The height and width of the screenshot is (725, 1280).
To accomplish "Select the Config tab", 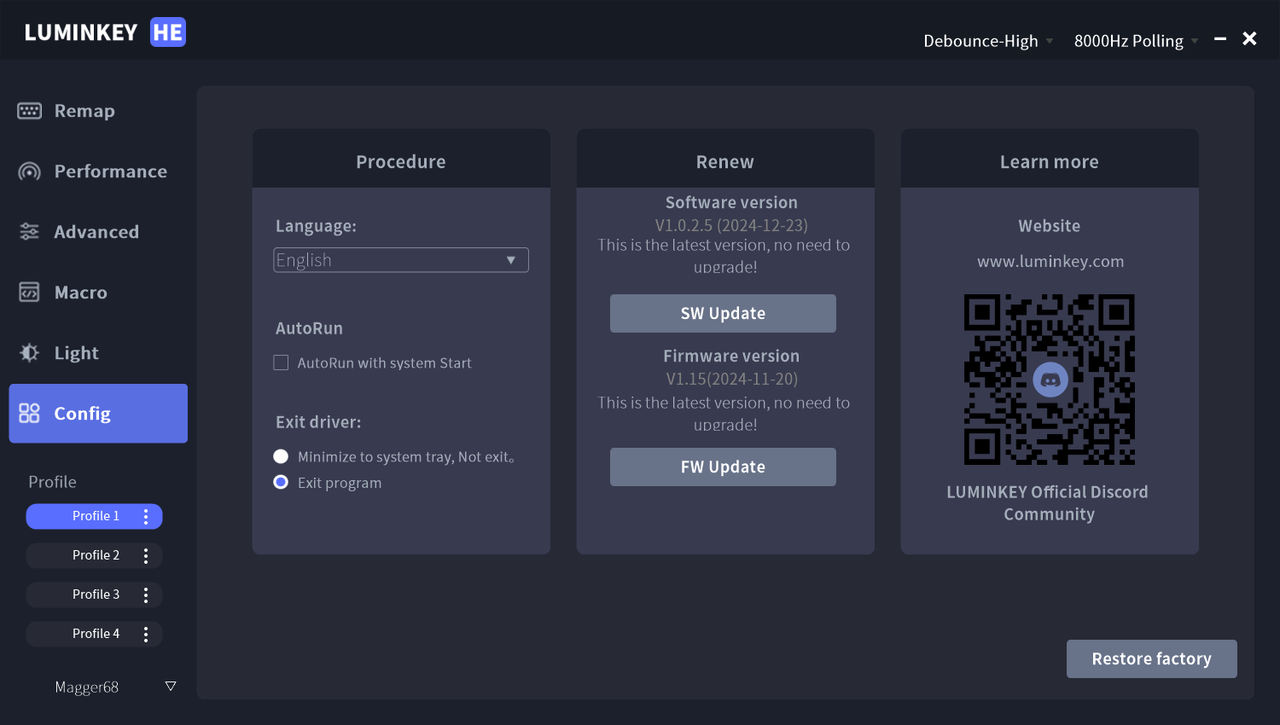I will pyautogui.click(x=98, y=413).
